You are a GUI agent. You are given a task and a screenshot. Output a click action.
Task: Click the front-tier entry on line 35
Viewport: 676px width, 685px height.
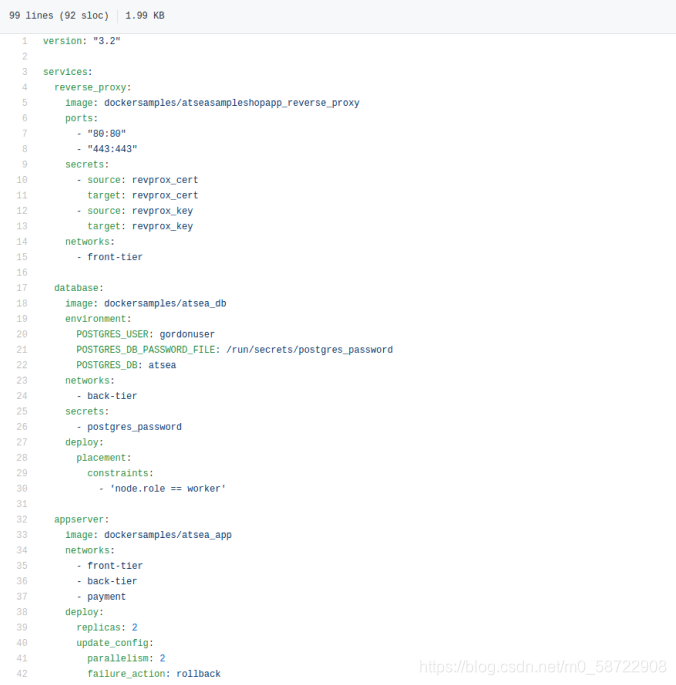(x=115, y=566)
